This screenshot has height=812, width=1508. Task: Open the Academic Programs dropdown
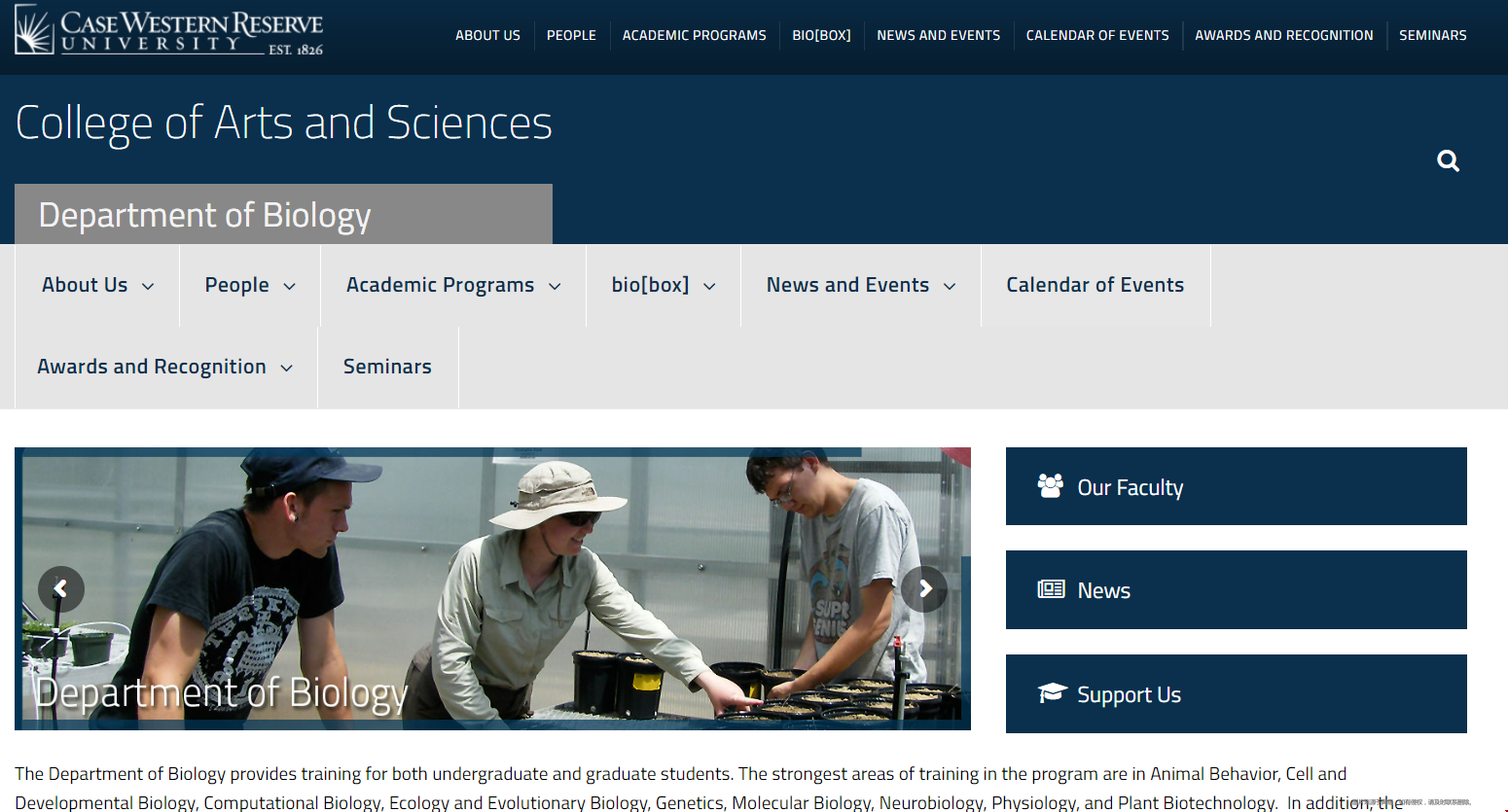click(555, 286)
